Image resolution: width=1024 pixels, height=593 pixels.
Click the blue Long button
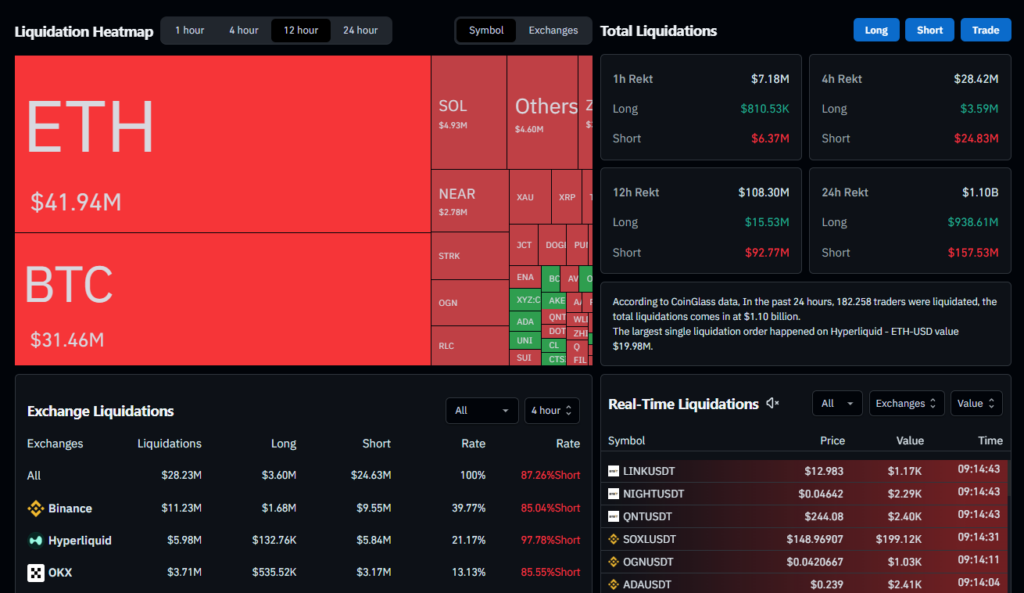pos(876,30)
